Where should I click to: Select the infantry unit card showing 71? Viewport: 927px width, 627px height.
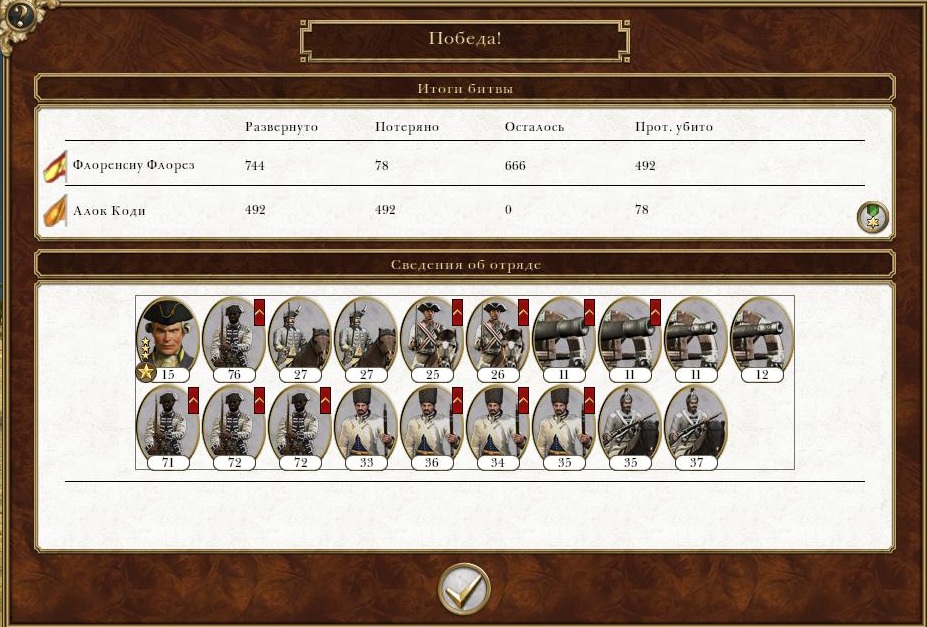pyautogui.click(x=168, y=427)
